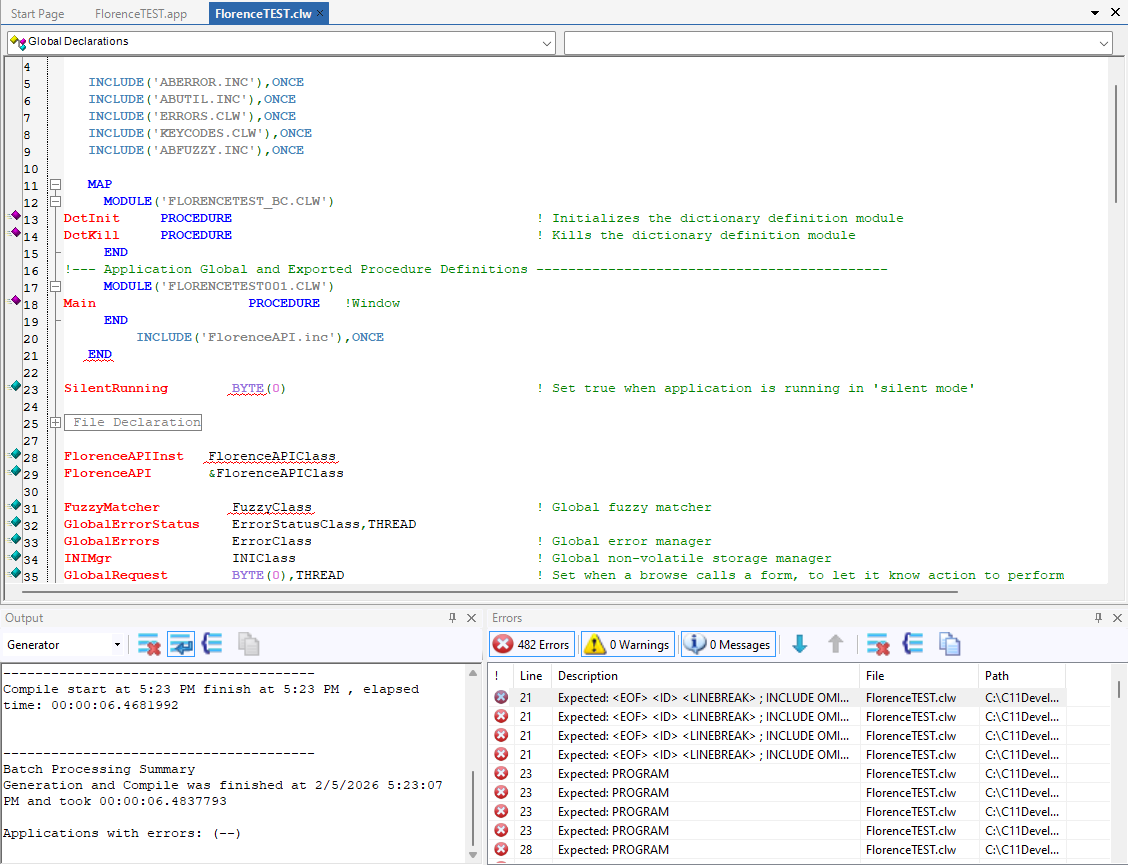This screenshot has width=1128, height=865.
Task: Click the bookmark marker on line 13
Action: coord(15,217)
